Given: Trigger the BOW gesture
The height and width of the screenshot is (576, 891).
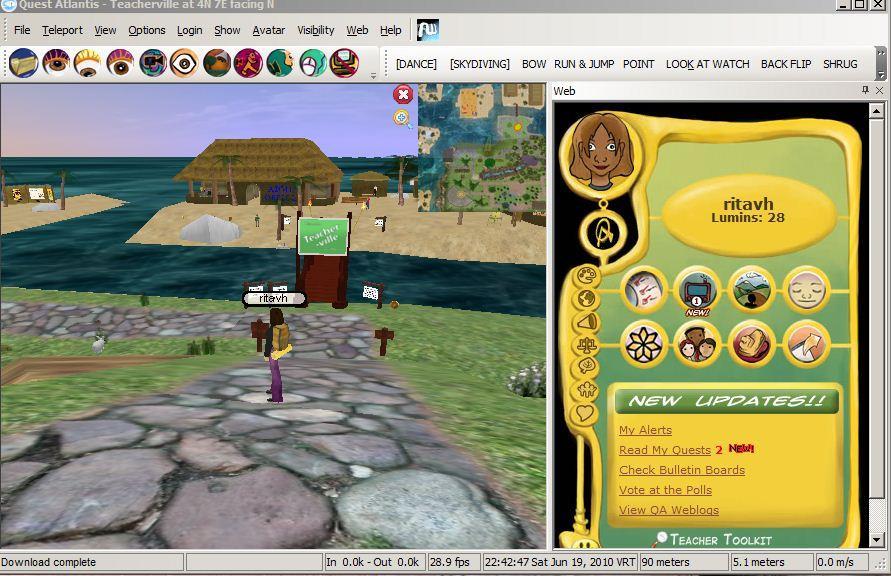Looking at the screenshot, I should tap(534, 64).
